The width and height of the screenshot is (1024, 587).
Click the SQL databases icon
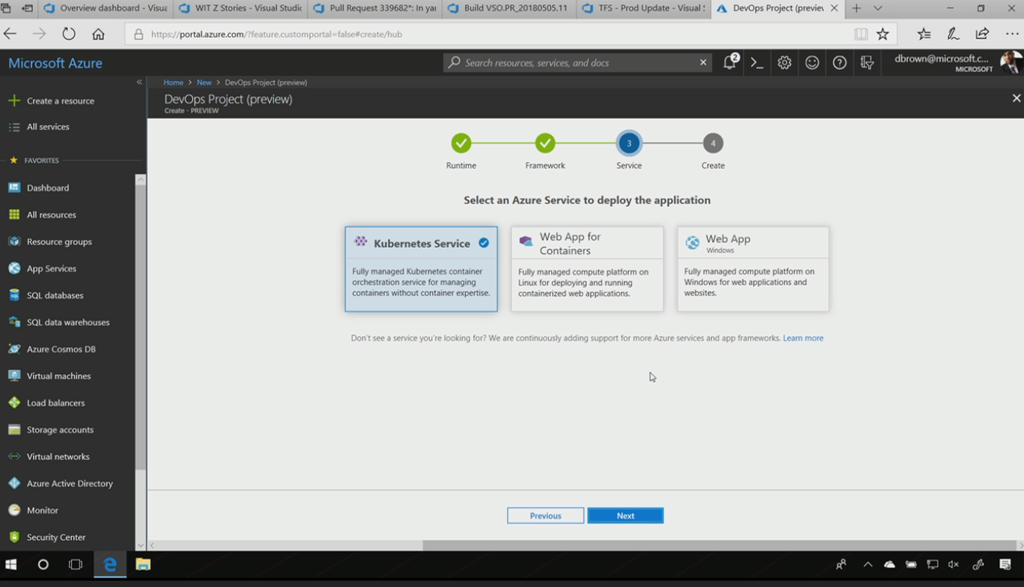pos(14,294)
